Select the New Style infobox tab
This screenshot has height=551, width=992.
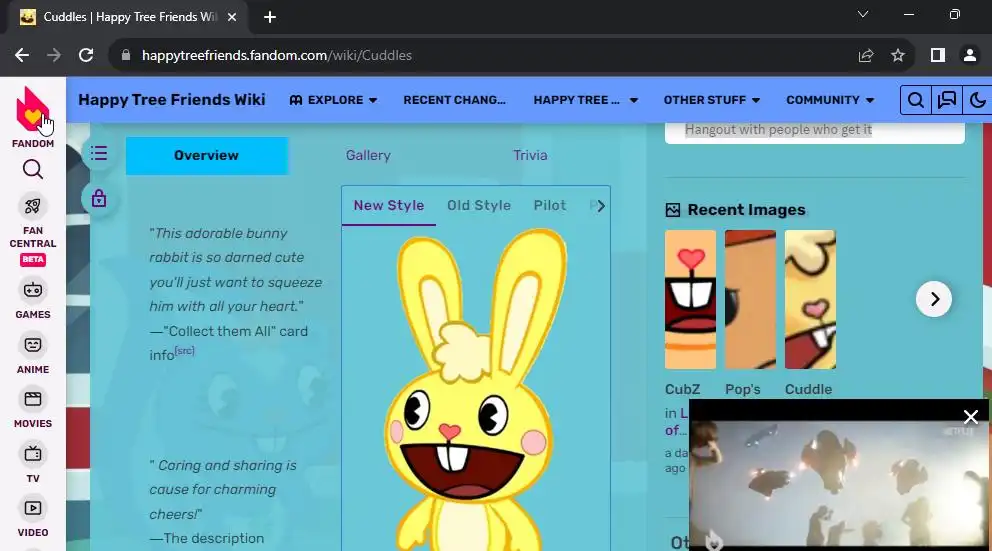(x=388, y=206)
